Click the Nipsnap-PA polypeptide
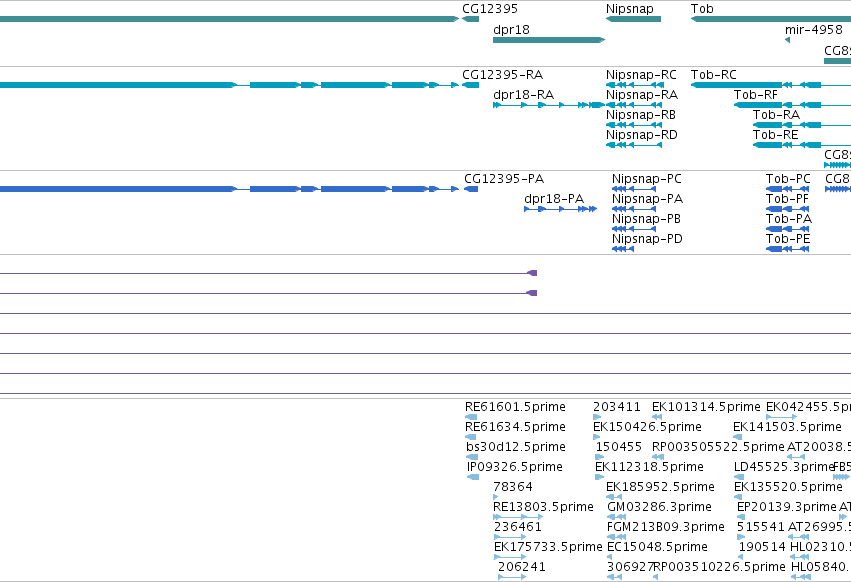This screenshot has width=851, height=582. 647,199
